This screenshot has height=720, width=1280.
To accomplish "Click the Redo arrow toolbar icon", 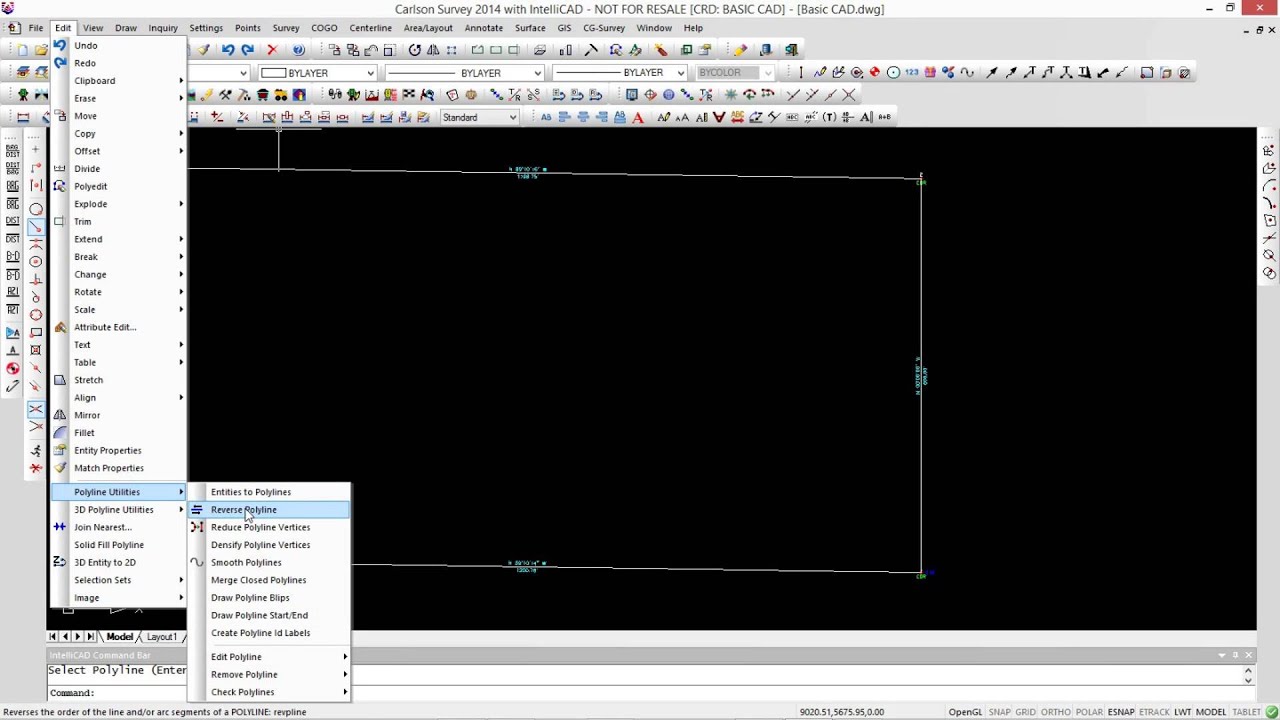I will (247, 50).
